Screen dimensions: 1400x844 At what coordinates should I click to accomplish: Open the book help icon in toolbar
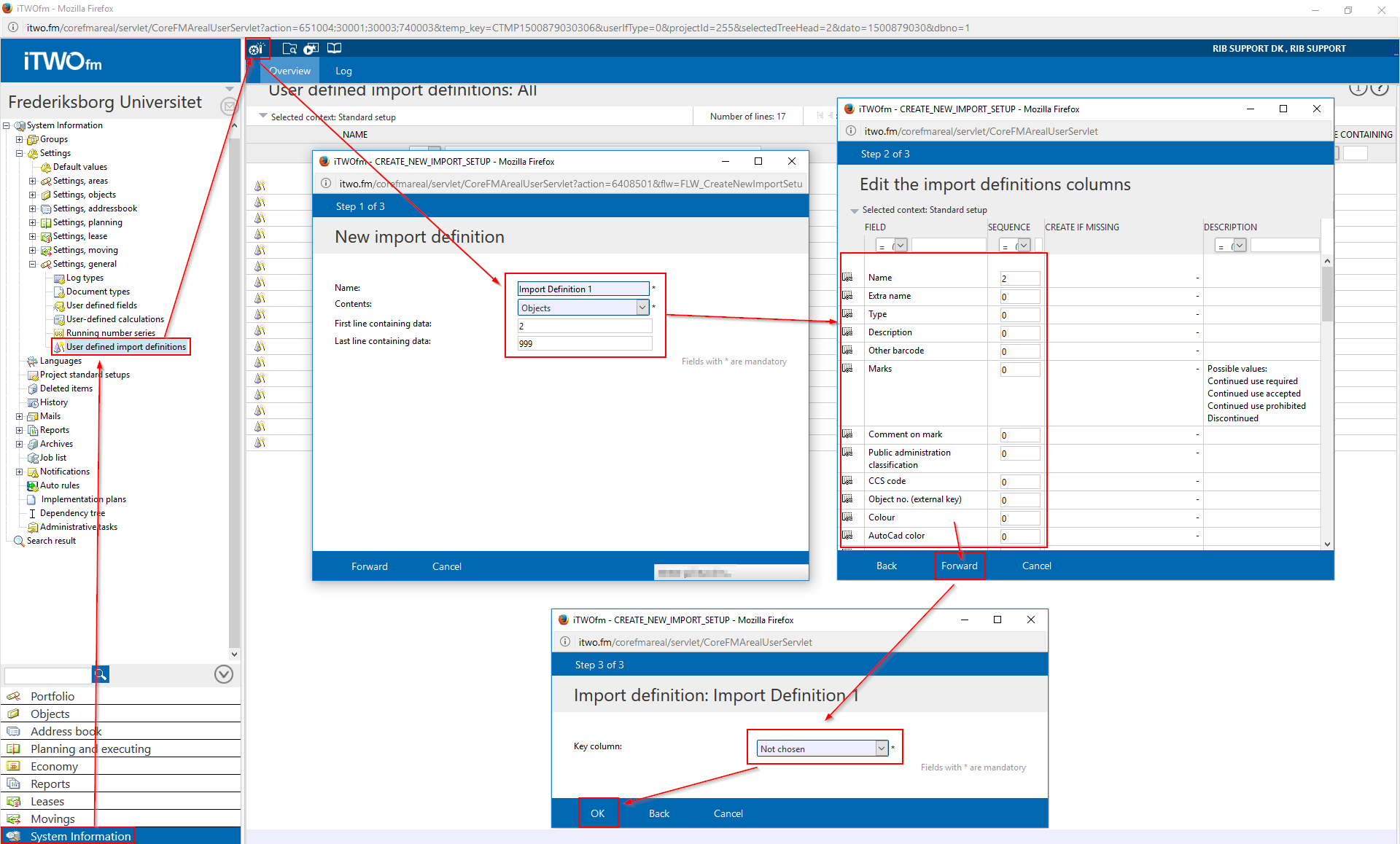tap(334, 49)
